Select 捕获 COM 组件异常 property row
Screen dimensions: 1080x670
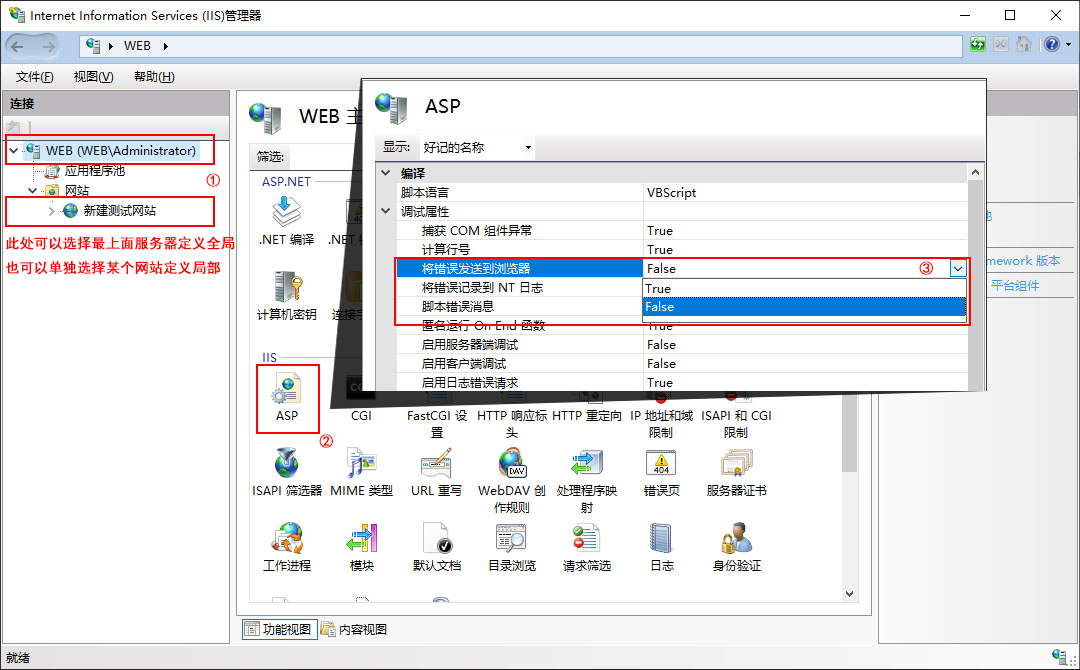coord(682,231)
